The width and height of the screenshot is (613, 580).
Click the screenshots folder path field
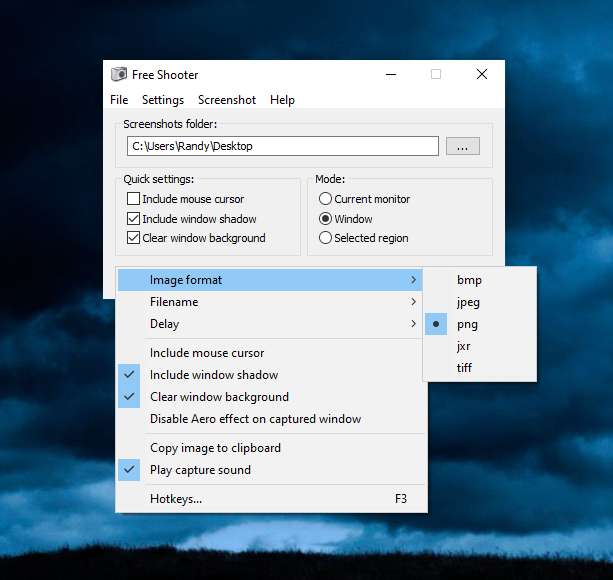283,146
